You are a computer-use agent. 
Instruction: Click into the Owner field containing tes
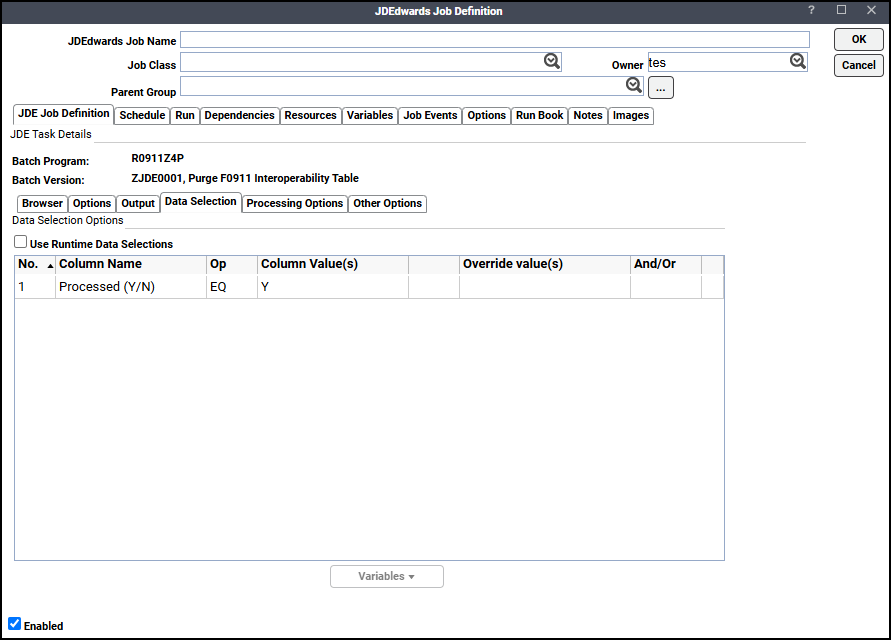pyautogui.click(x=728, y=62)
